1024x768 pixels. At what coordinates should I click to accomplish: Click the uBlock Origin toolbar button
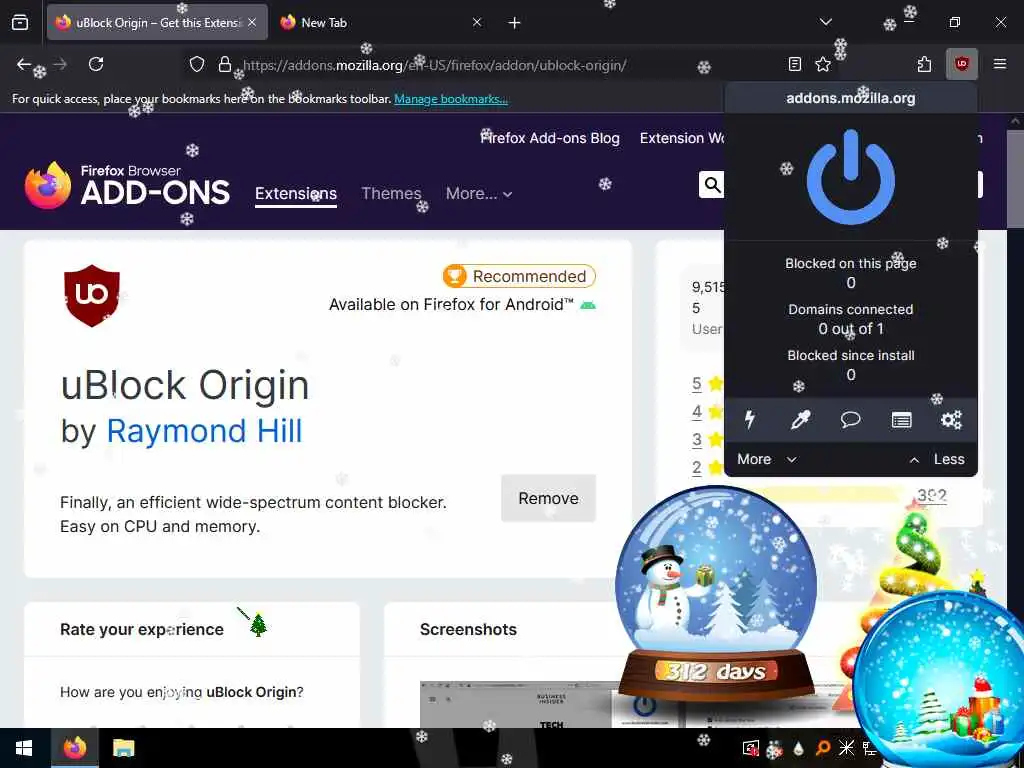tap(961, 64)
